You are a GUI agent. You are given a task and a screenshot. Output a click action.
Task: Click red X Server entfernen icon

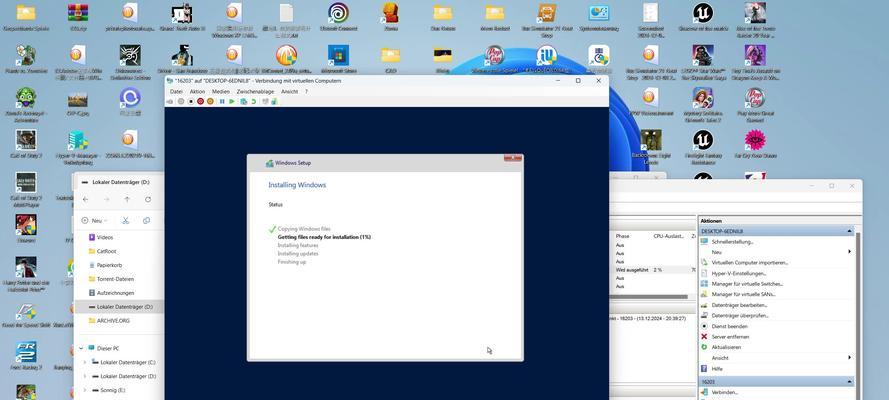pos(704,337)
